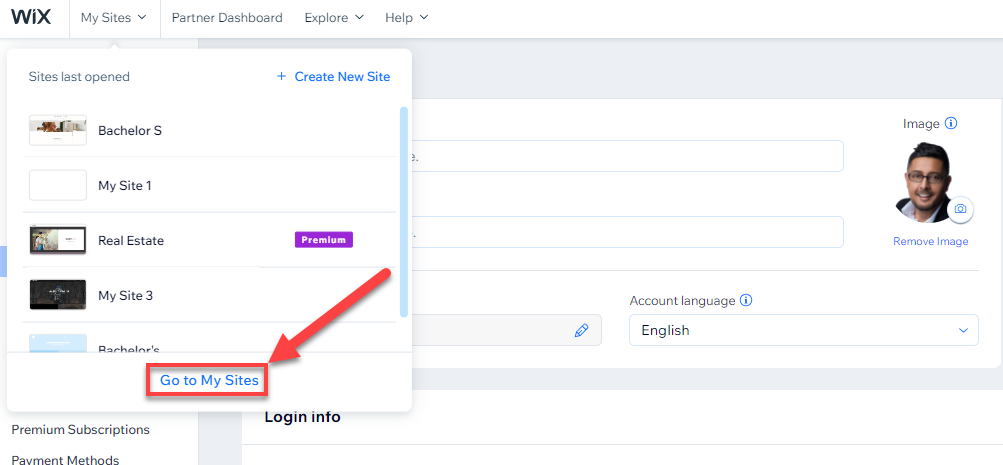The height and width of the screenshot is (465, 1003).
Task: Expand the Help menu
Action: pyautogui.click(x=406, y=18)
